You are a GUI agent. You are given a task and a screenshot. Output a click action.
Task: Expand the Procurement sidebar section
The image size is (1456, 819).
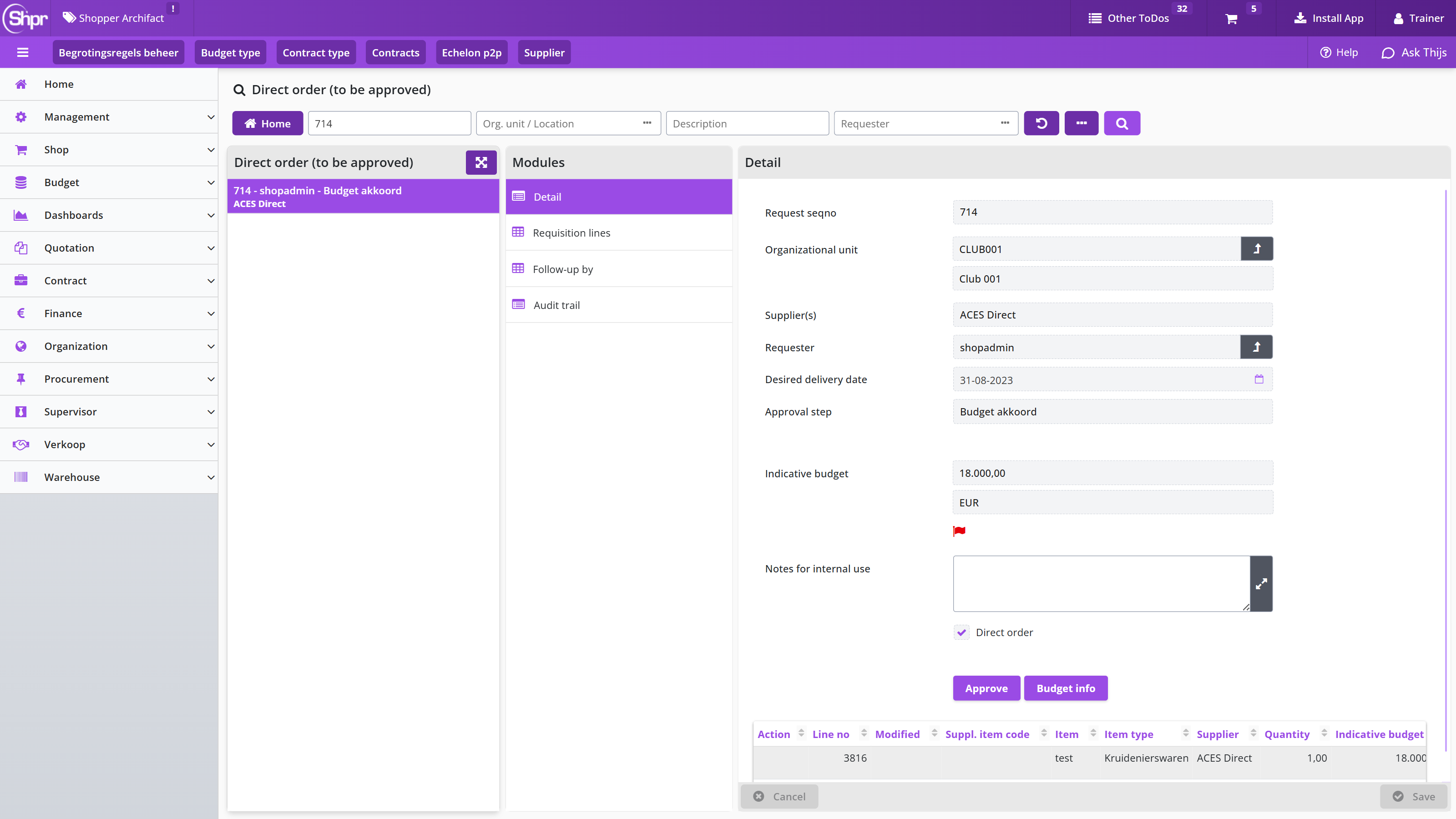coord(109,379)
